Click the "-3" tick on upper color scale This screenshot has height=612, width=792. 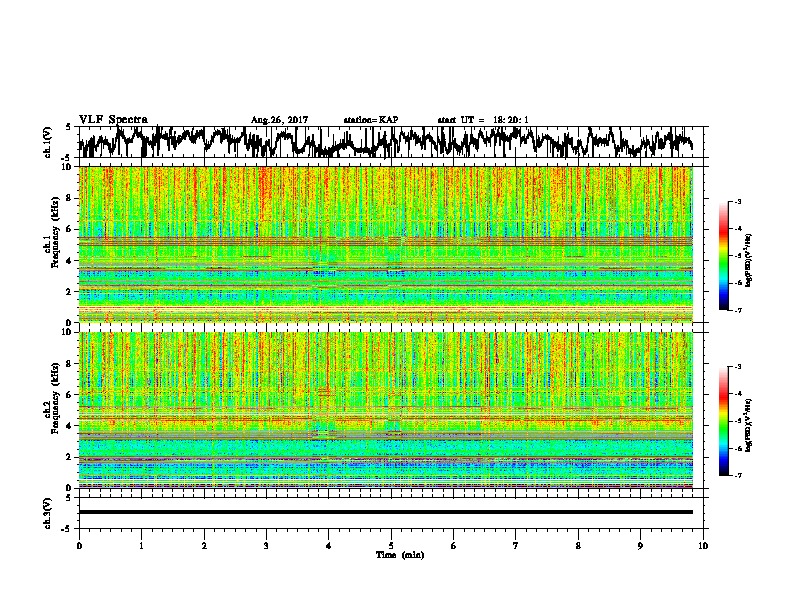[737, 201]
